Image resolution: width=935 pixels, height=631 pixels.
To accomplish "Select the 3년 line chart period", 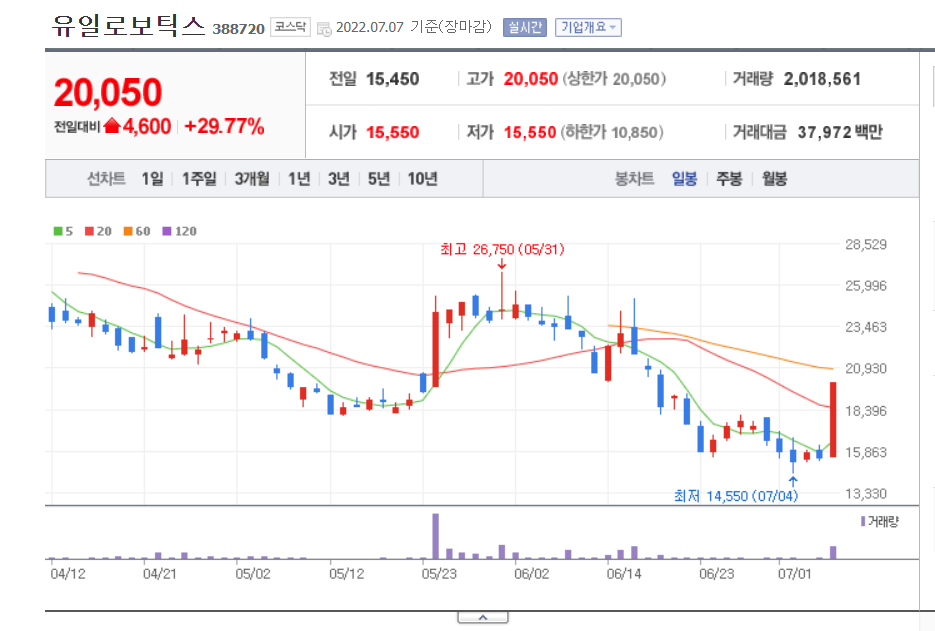I will pos(339,178).
